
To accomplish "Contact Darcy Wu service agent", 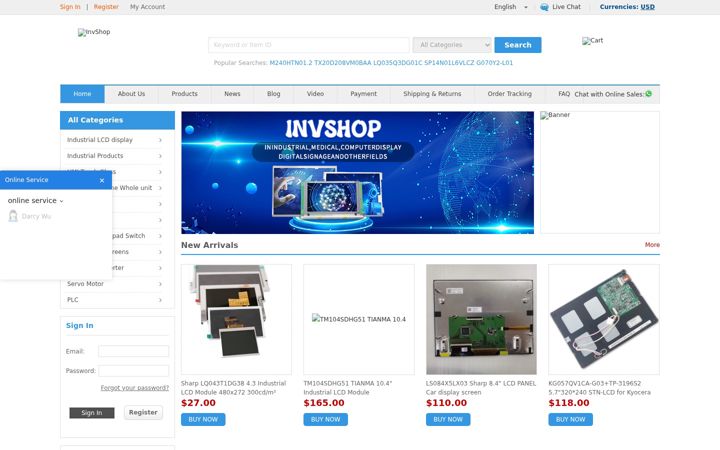I will 30,216.
